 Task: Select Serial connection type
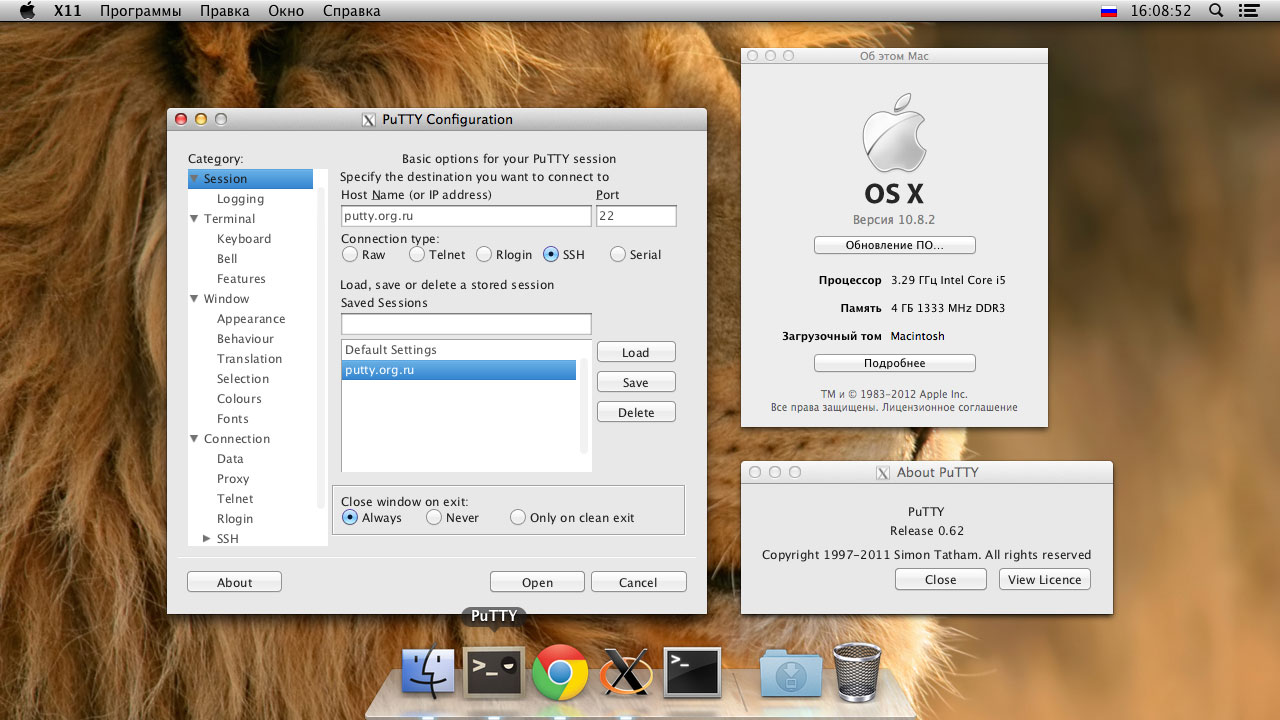coord(618,254)
